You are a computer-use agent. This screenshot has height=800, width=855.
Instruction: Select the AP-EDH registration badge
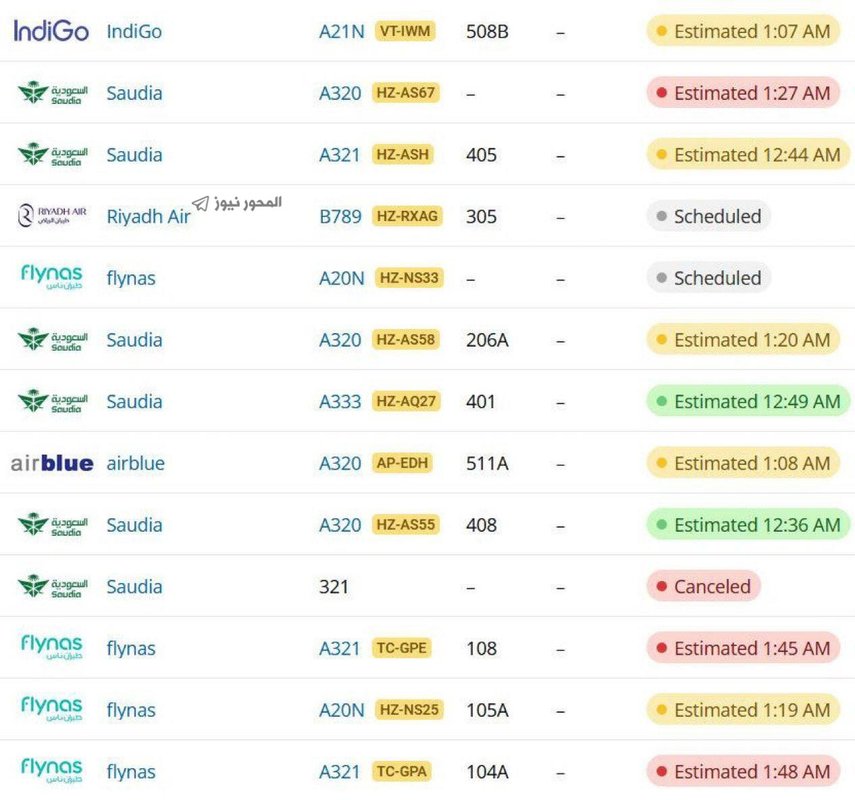click(x=402, y=463)
